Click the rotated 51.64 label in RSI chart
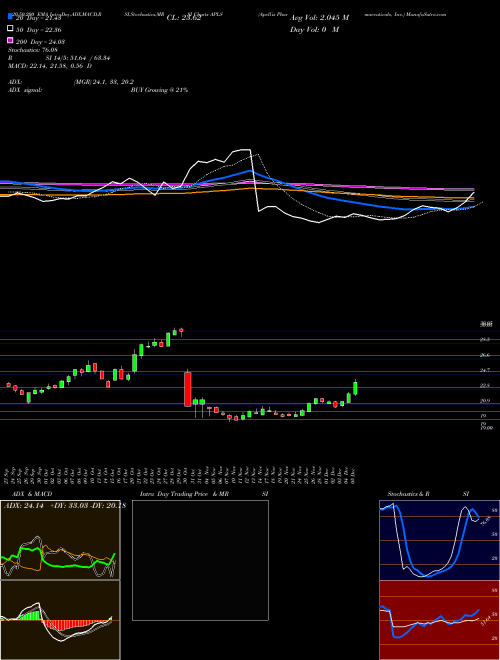This screenshot has height=660, width=500. pos(484,621)
